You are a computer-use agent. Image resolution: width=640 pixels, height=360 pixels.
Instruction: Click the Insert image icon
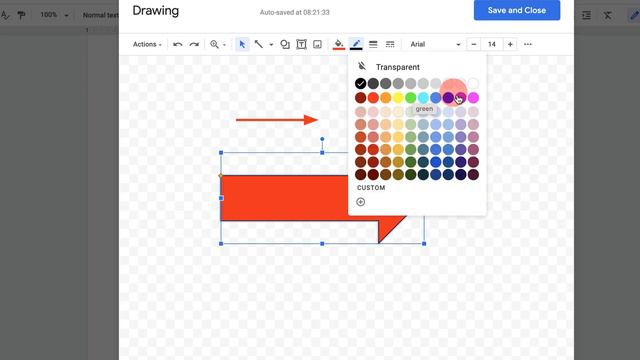click(x=317, y=44)
